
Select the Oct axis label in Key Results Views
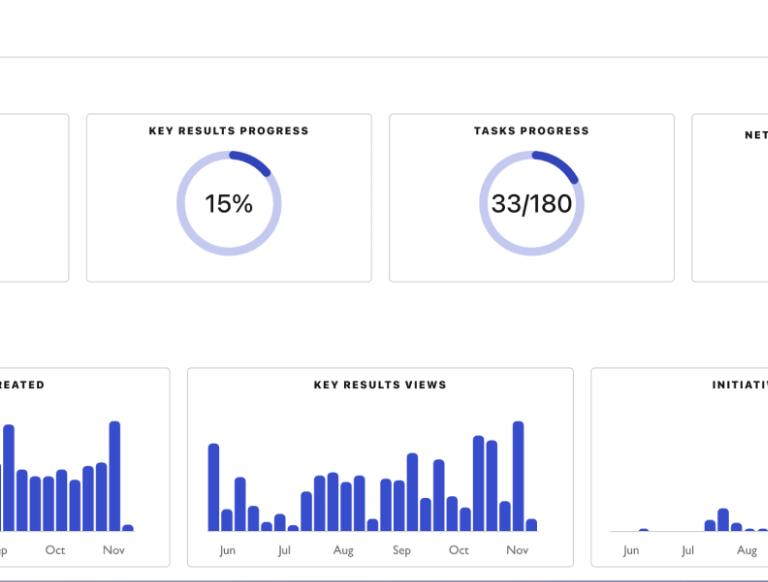coord(459,550)
